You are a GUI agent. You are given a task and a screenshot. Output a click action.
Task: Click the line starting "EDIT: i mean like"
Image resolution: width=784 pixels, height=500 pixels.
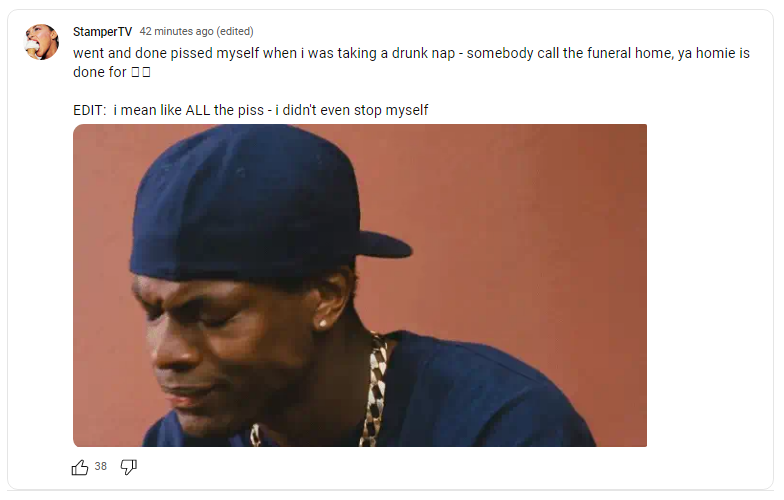tap(250, 110)
